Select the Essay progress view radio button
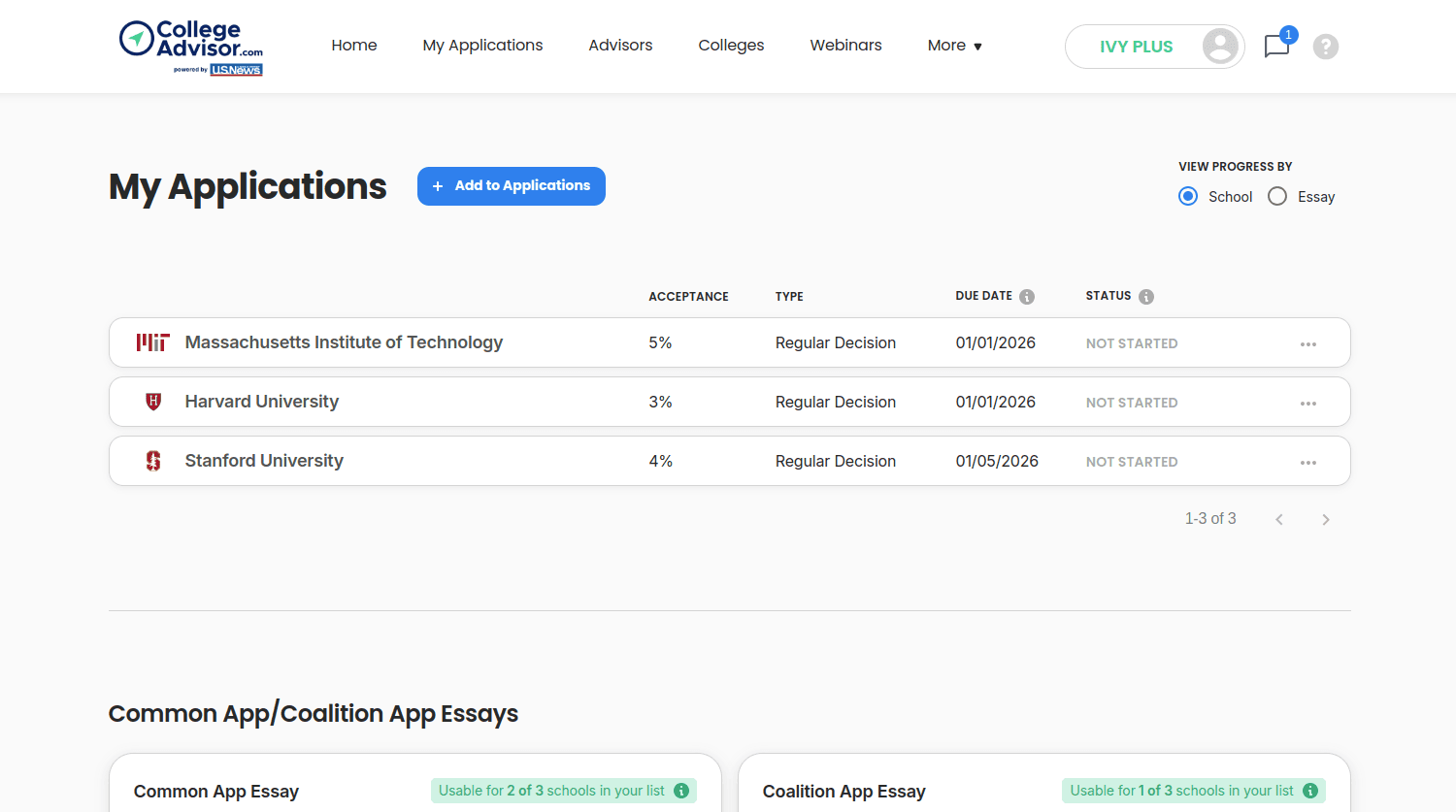Image resolution: width=1456 pixels, height=812 pixels. pyautogui.click(x=1277, y=196)
